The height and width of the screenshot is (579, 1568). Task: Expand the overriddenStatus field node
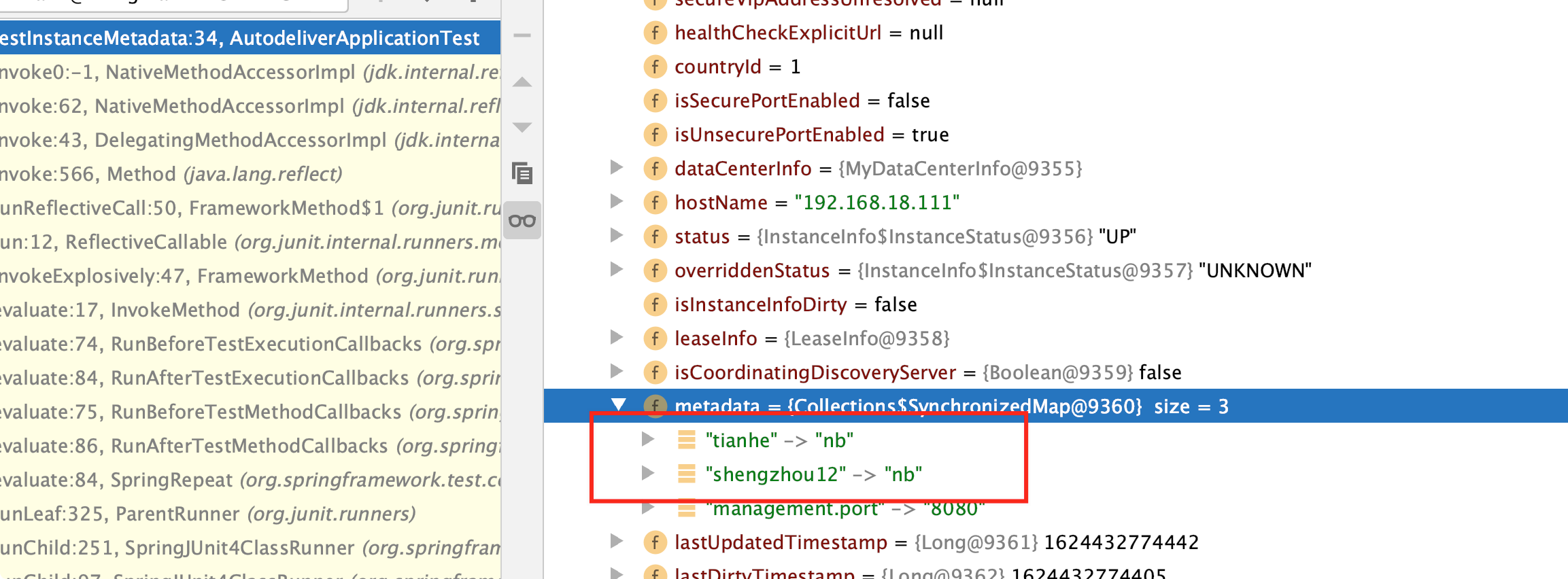point(617,269)
